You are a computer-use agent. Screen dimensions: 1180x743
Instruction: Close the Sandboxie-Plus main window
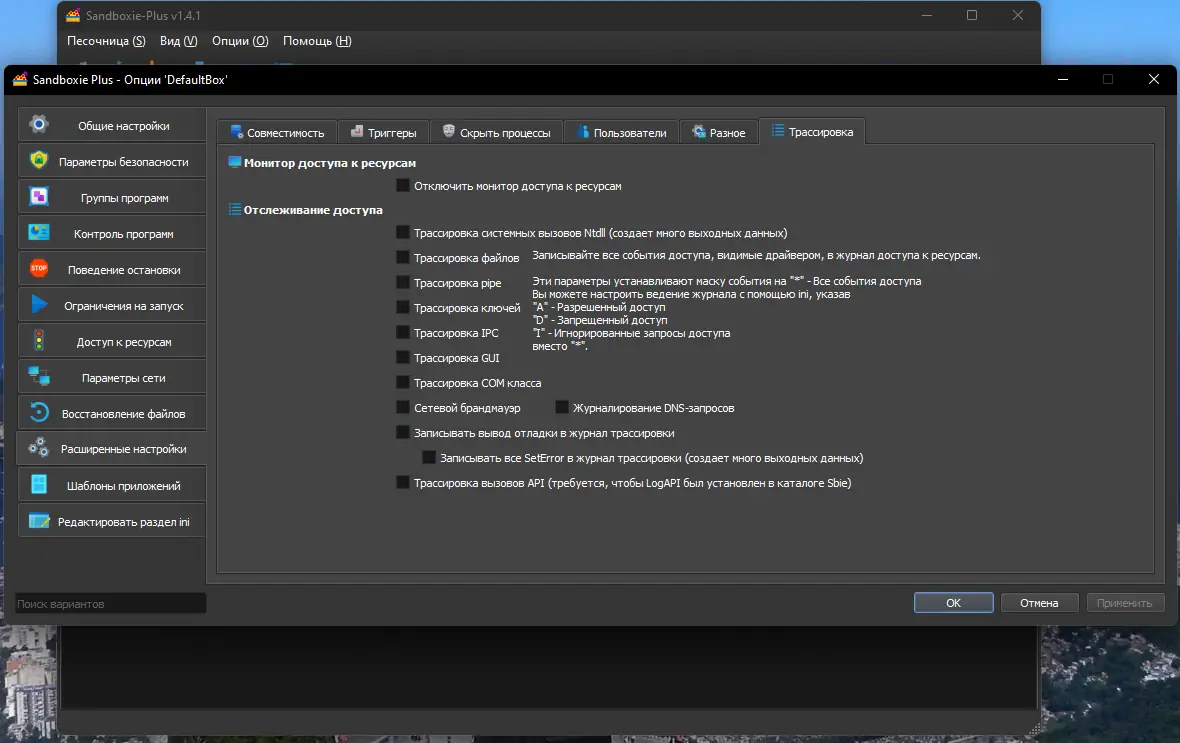tap(1017, 15)
